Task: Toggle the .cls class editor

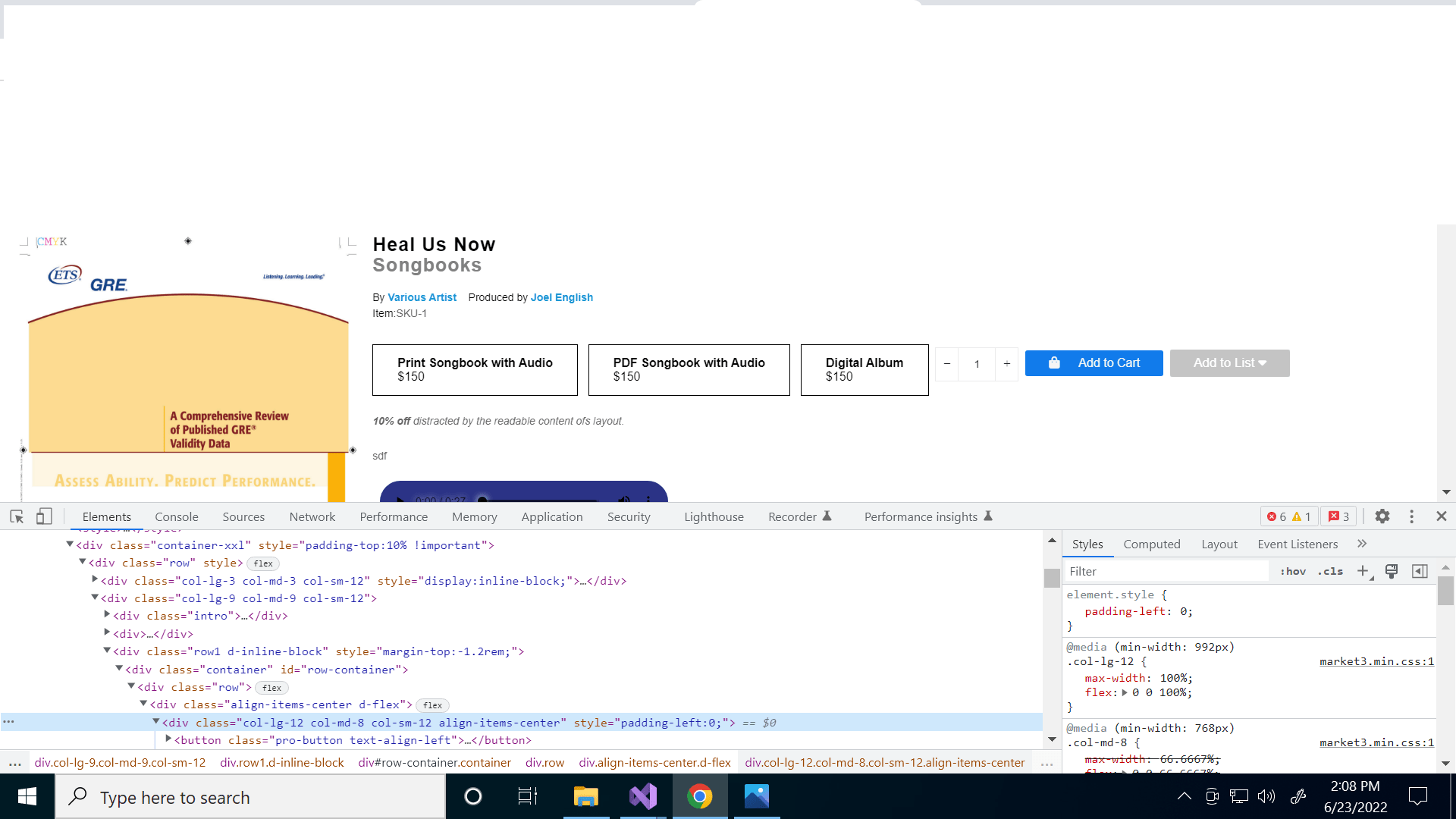Action: coord(1330,571)
